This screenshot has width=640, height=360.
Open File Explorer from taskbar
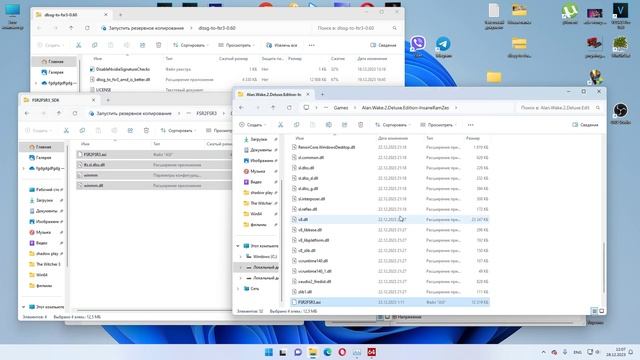pyautogui.click(x=313, y=352)
